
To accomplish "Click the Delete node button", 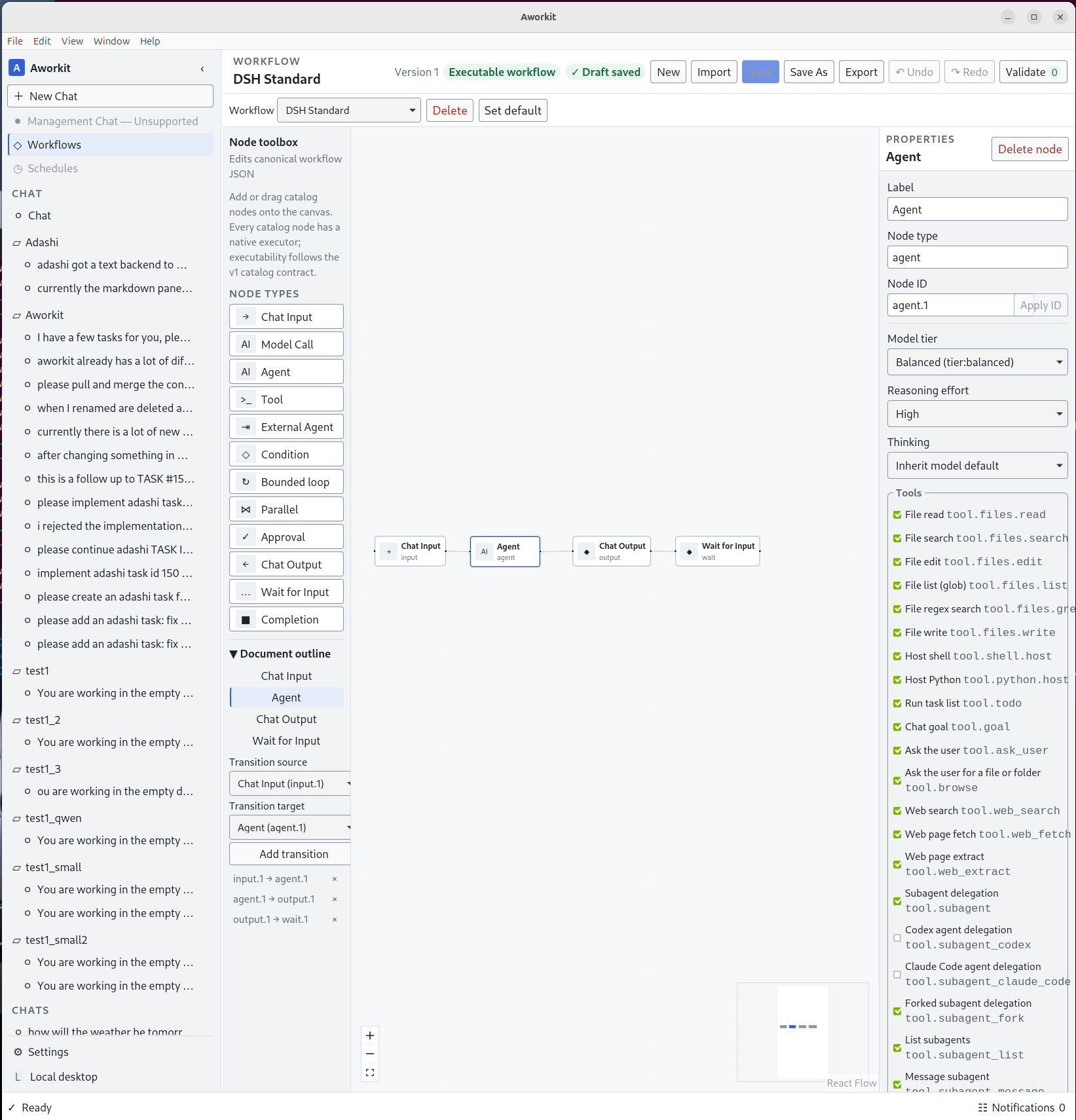I will click(x=1030, y=149).
